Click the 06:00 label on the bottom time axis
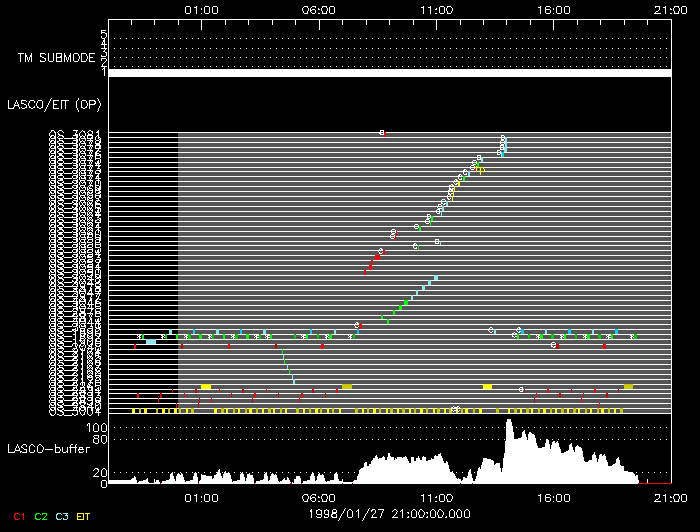The width and height of the screenshot is (700, 532). tap(318, 498)
